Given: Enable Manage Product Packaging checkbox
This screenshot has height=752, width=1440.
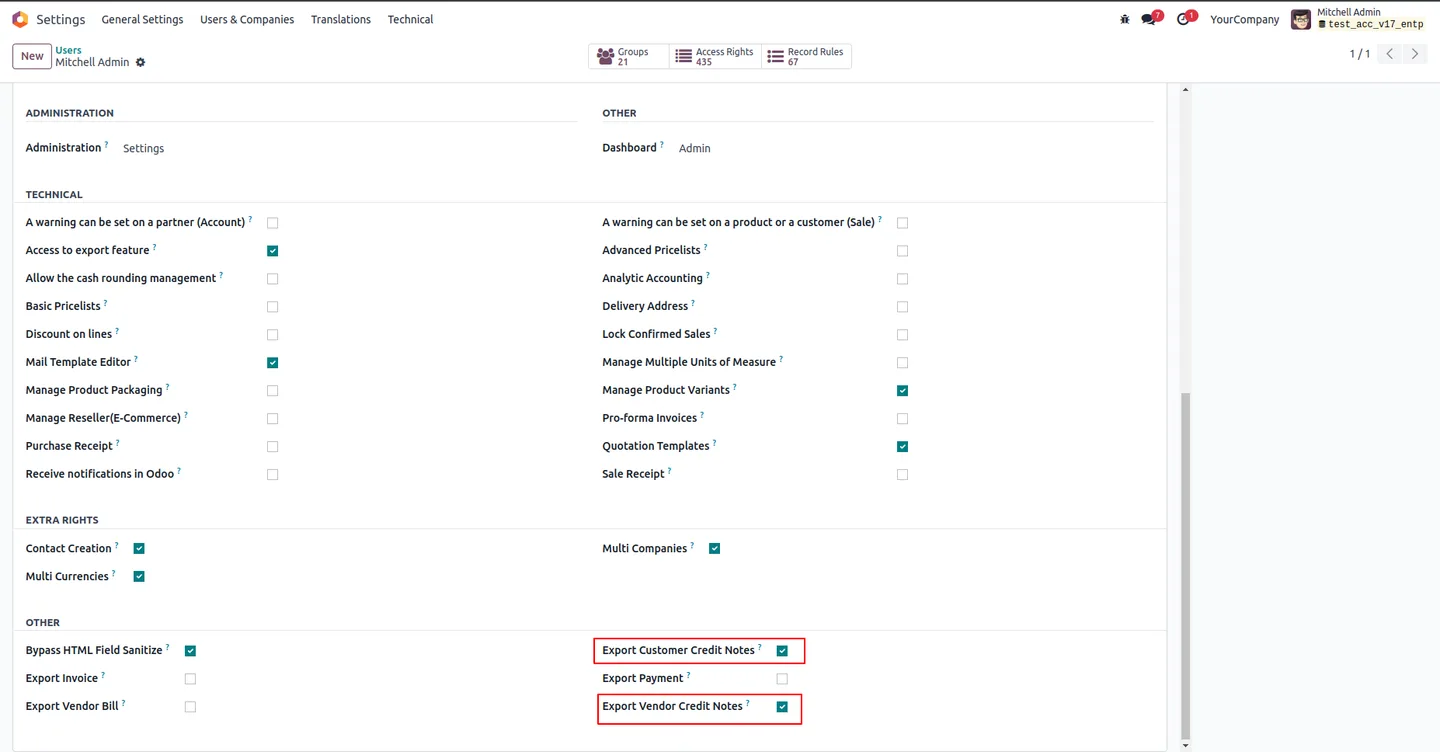Looking at the screenshot, I should coord(272,391).
